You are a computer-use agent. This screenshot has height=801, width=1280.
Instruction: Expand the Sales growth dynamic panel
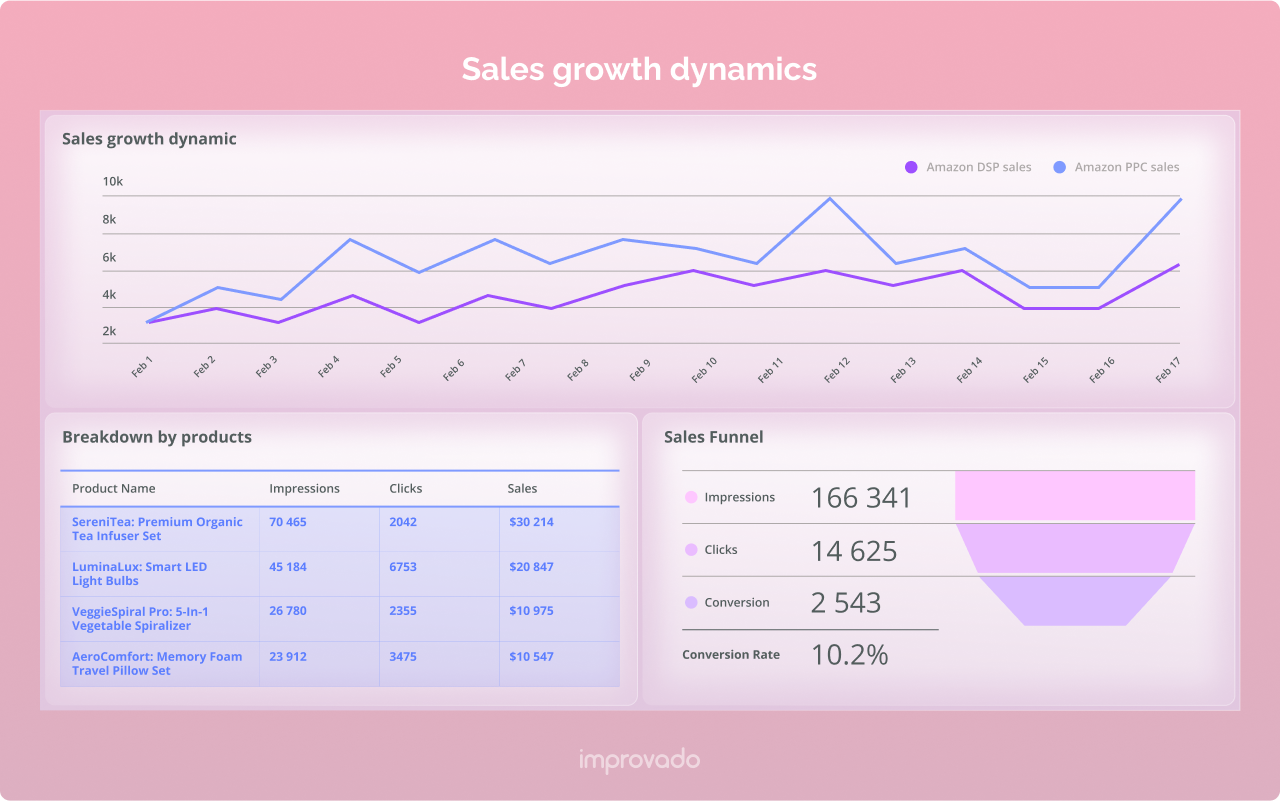click(148, 138)
